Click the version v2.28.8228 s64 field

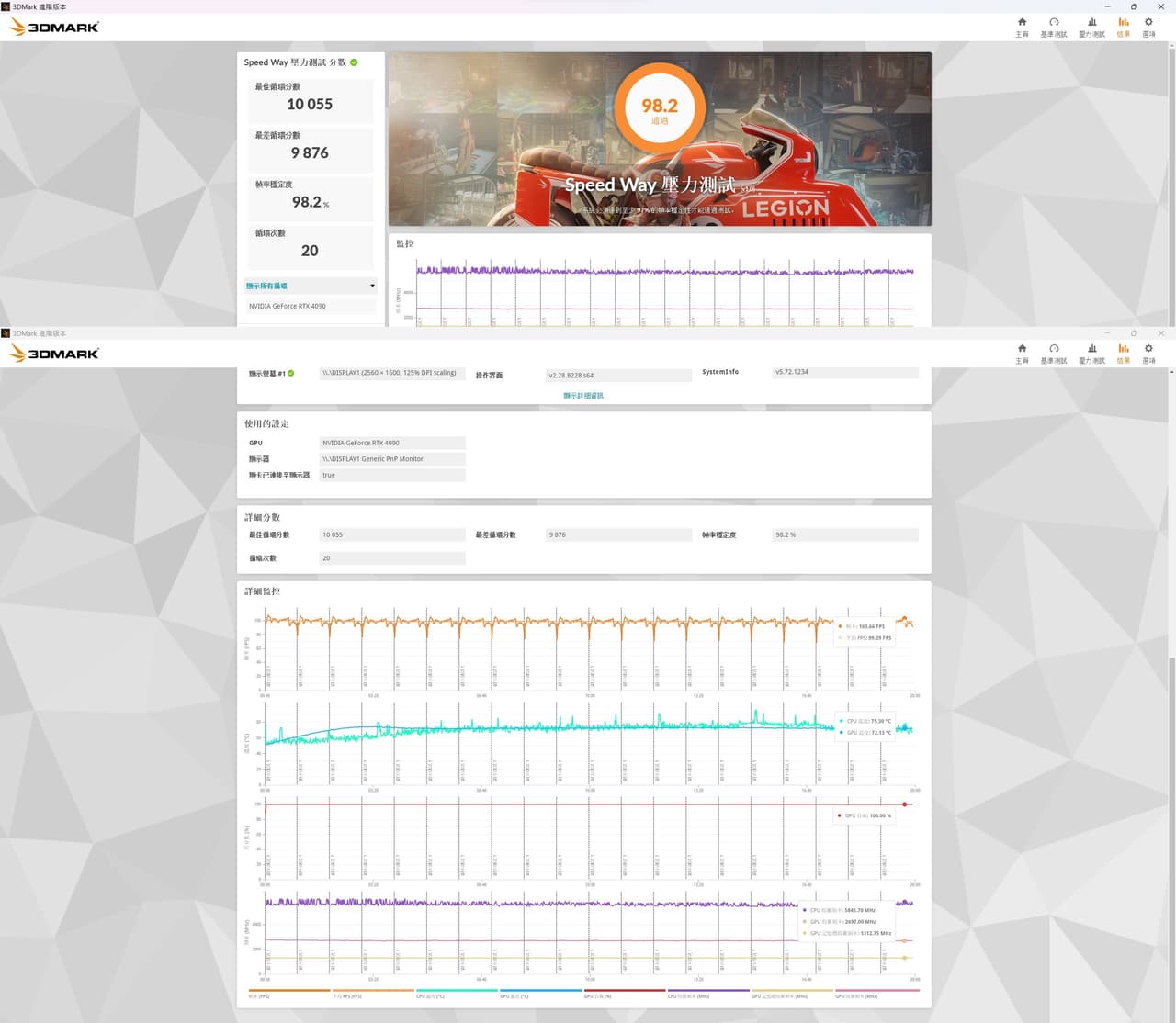click(618, 376)
